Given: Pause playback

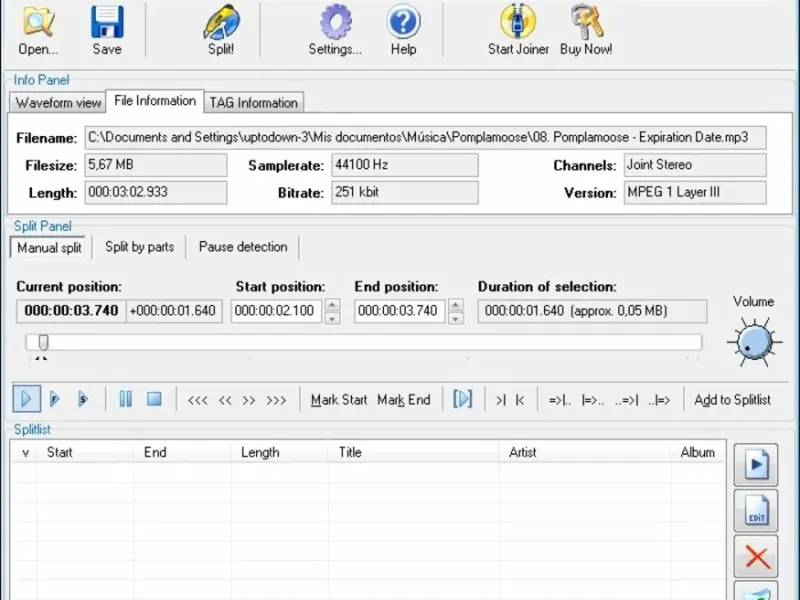Looking at the screenshot, I should pyautogui.click(x=126, y=399).
